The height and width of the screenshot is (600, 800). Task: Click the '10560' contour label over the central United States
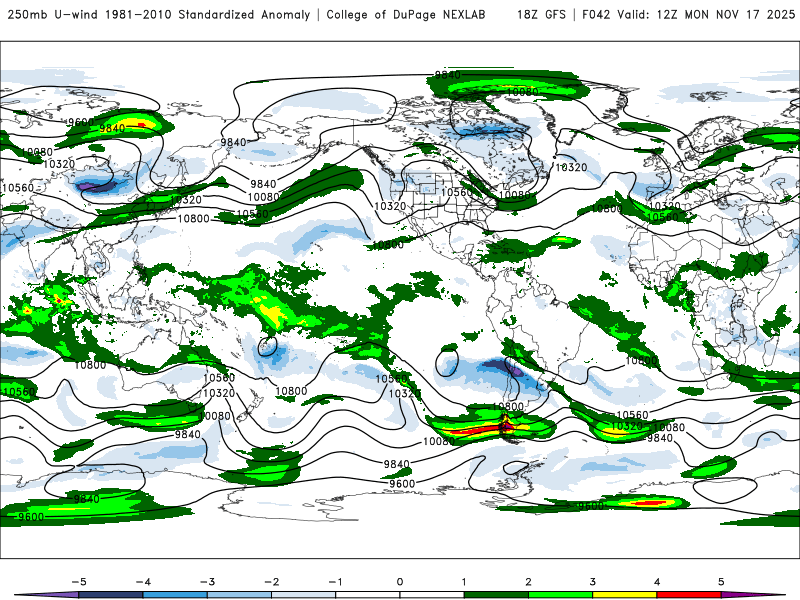[x=457, y=192]
